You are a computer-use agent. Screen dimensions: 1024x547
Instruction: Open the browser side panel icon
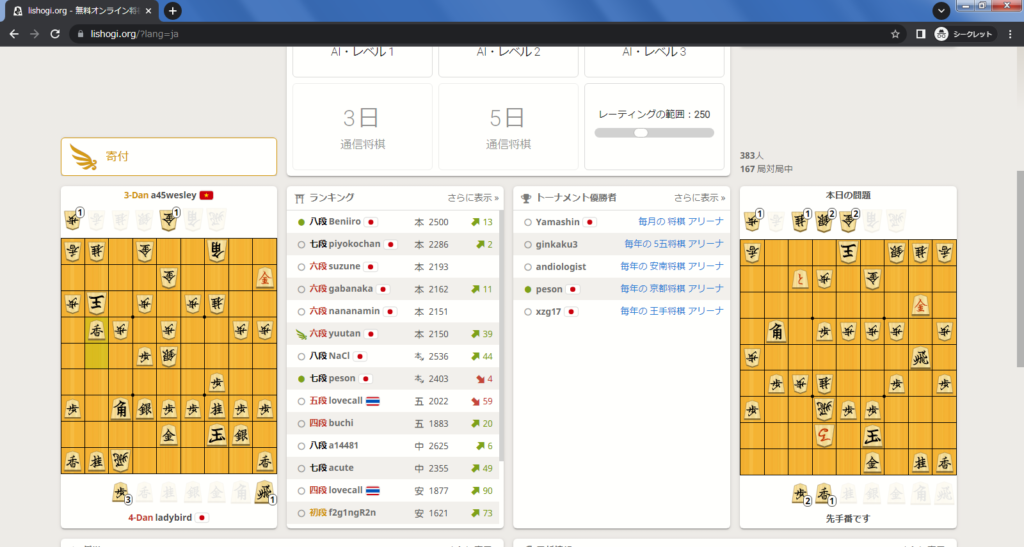920,34
